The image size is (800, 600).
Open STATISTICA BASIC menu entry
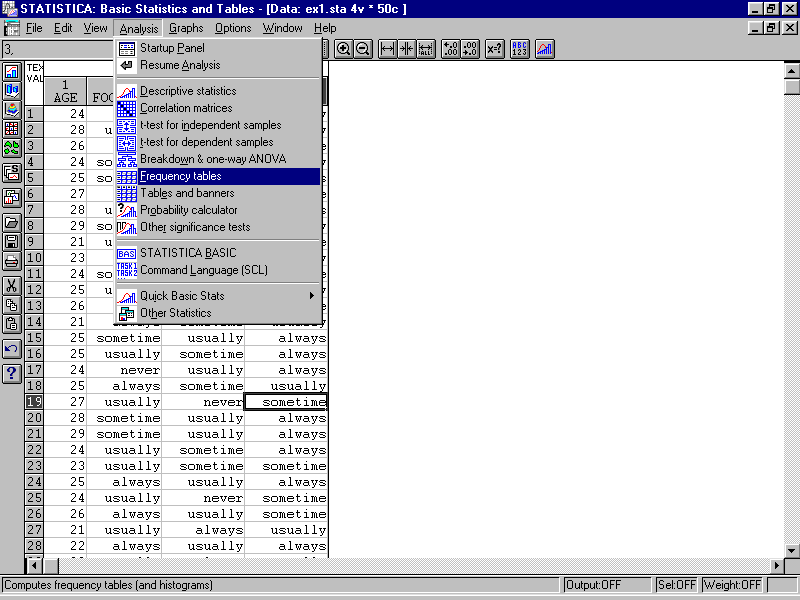tap(218, 253)
